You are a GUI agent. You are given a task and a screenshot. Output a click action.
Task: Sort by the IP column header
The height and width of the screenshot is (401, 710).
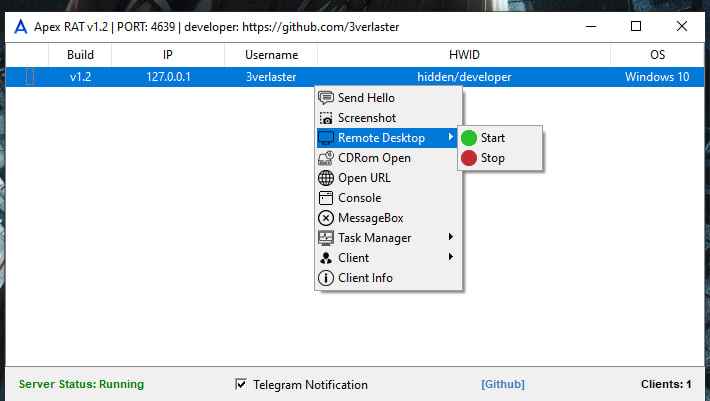168,55
